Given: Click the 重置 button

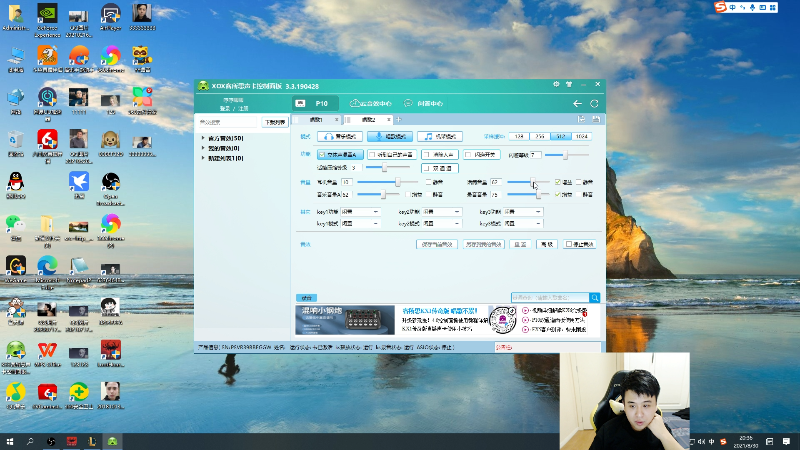Looking at the screenshot, I should click(520, 244).
